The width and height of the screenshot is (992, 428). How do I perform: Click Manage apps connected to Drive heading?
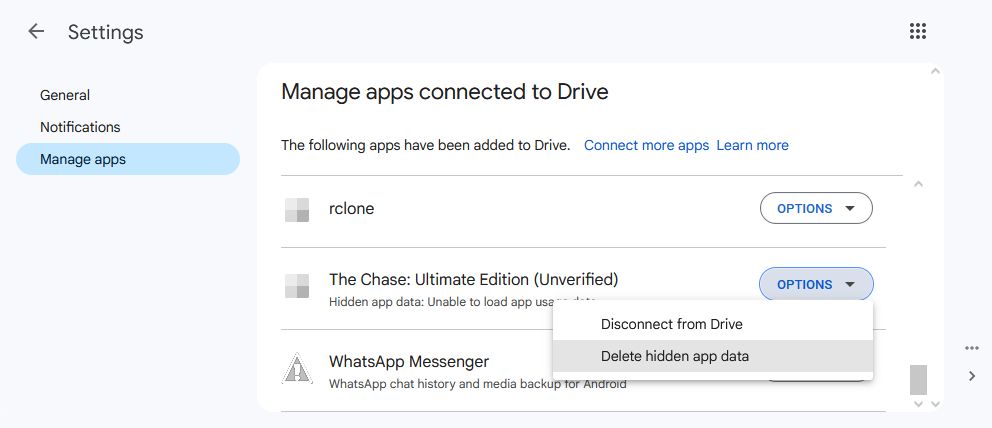click(x=445, y=92)
